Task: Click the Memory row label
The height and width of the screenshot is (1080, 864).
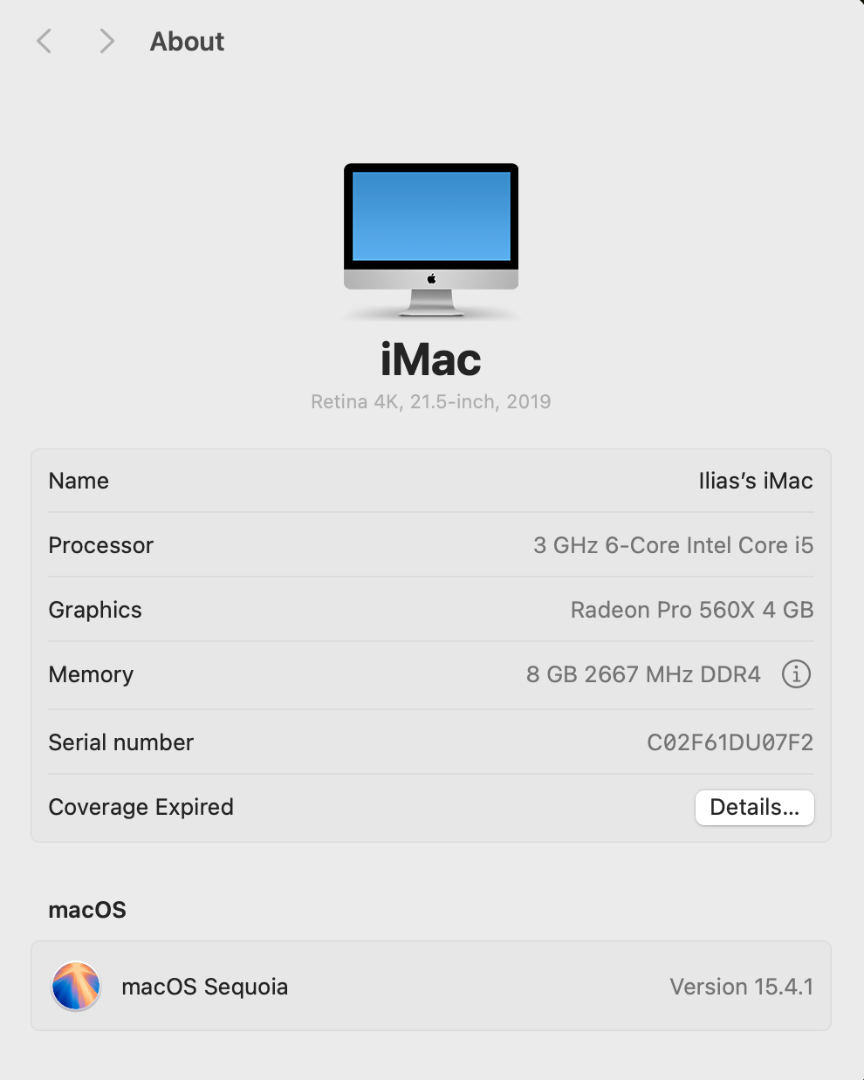Action: coord(91,675)
